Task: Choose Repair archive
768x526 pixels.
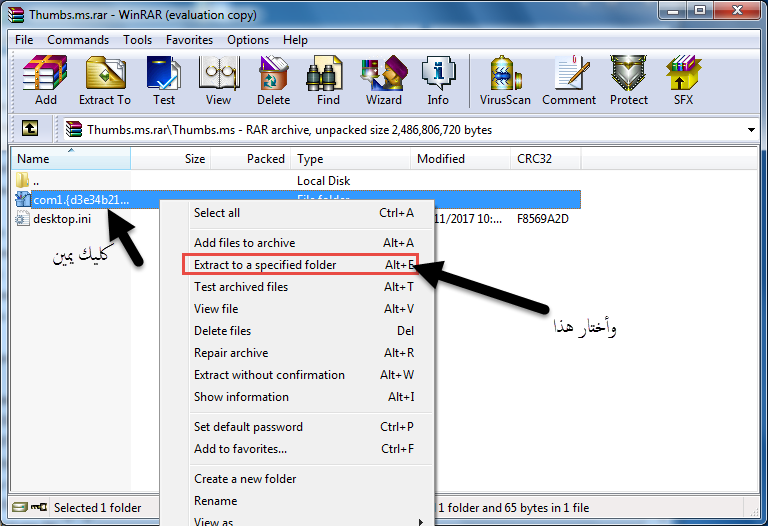Action: pyautogui.click(x=304, y=353)
